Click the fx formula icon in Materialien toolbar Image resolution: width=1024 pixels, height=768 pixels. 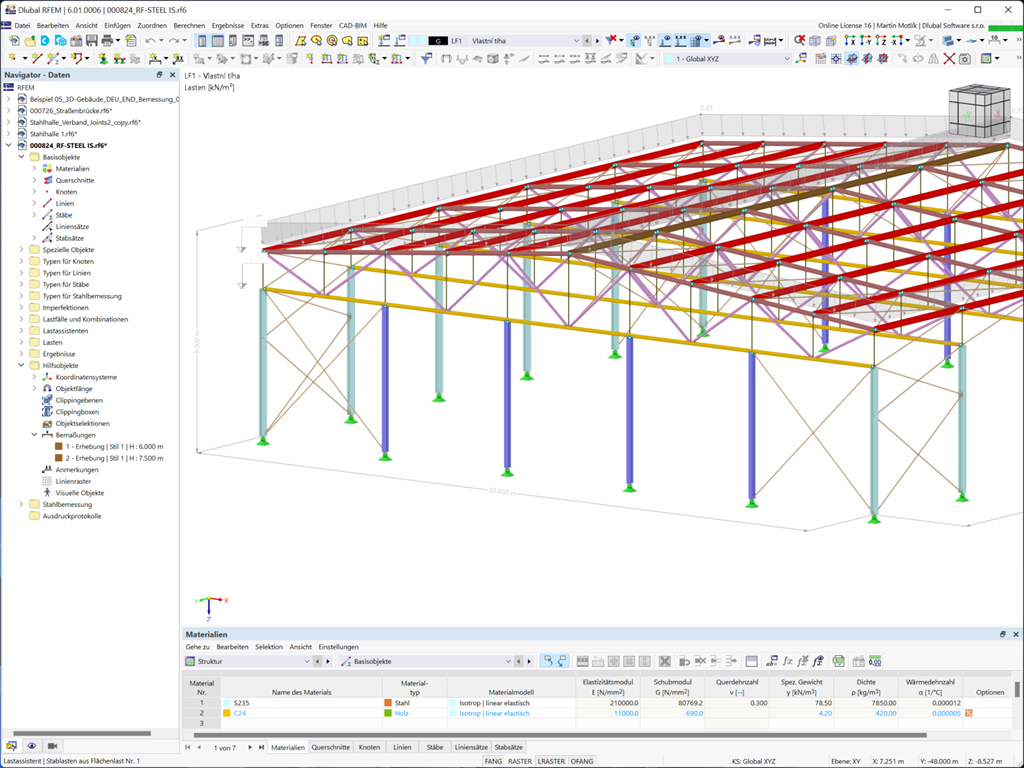point(788,661)
